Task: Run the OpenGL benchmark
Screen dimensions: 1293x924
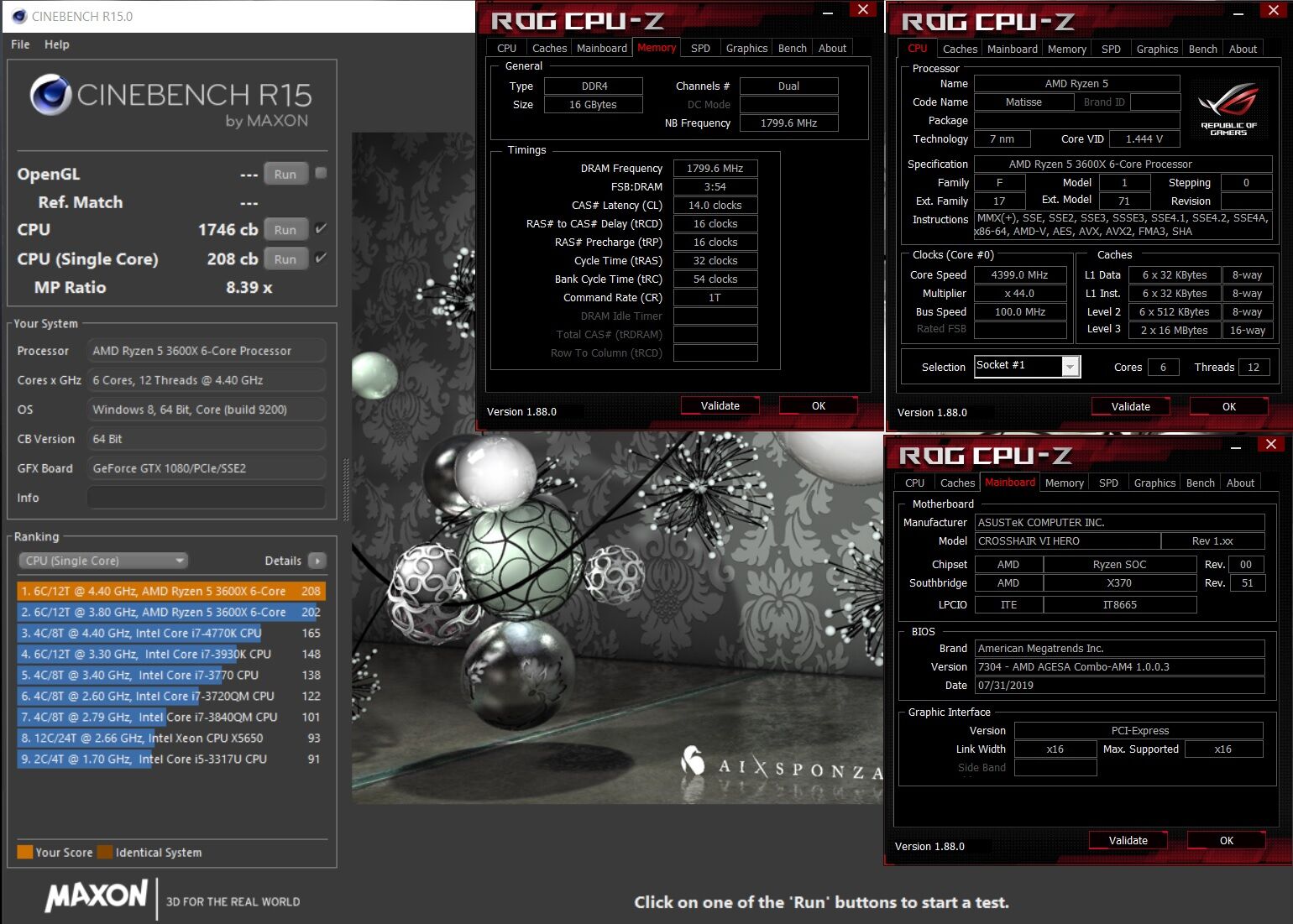Action: (x=285, y=175)
